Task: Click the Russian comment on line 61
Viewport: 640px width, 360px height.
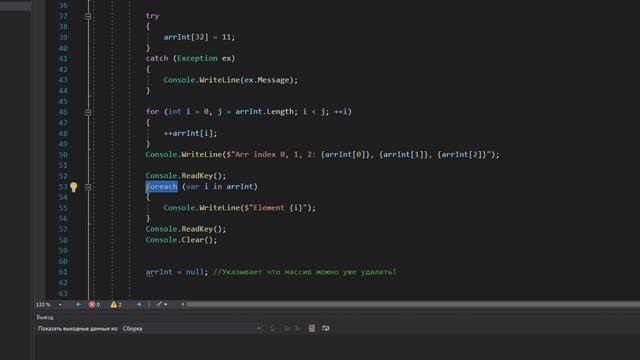Action: [x=304, y=272]
